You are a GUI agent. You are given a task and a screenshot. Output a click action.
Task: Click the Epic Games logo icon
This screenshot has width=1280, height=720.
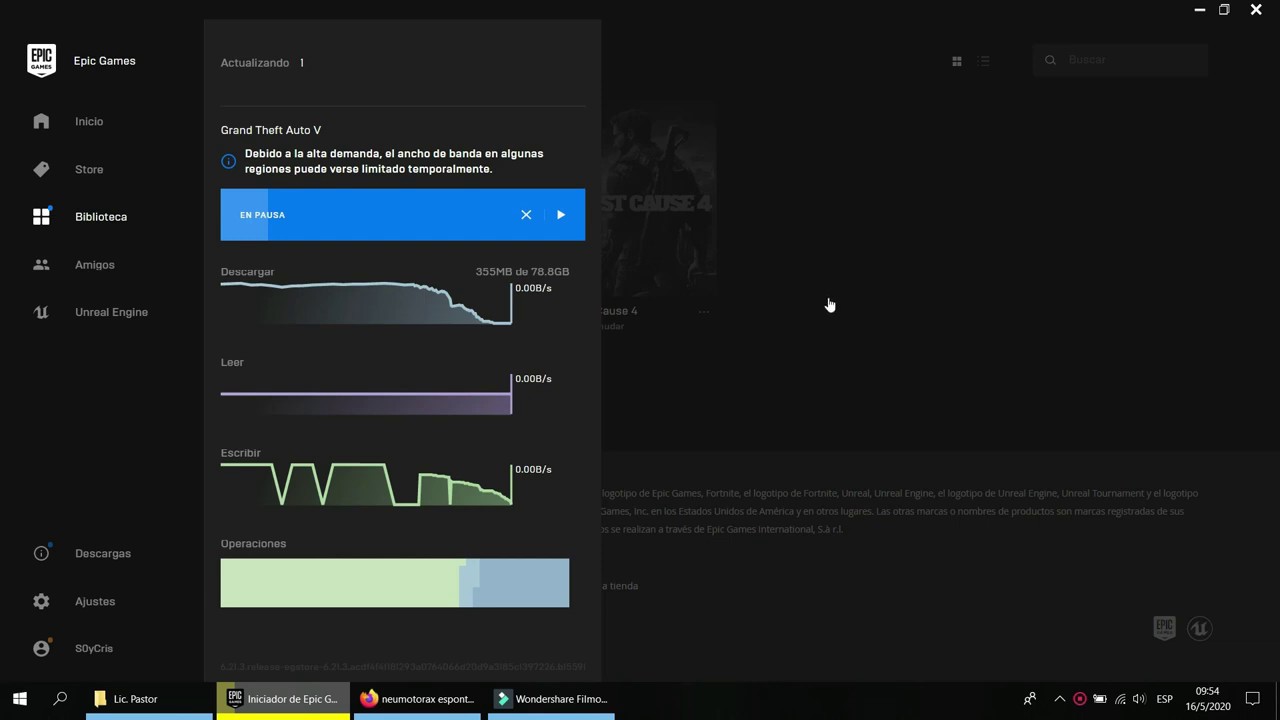coord(41,60)
